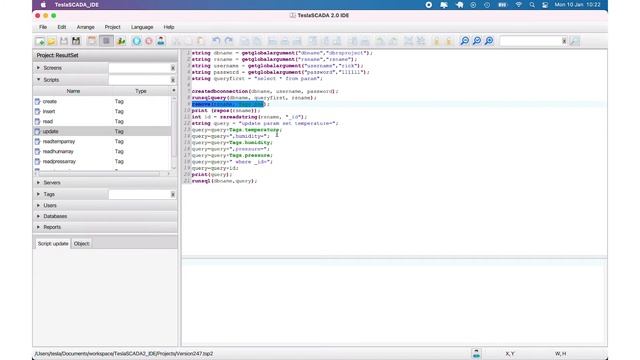
Task: Open the Project menu
Action: 113,27
